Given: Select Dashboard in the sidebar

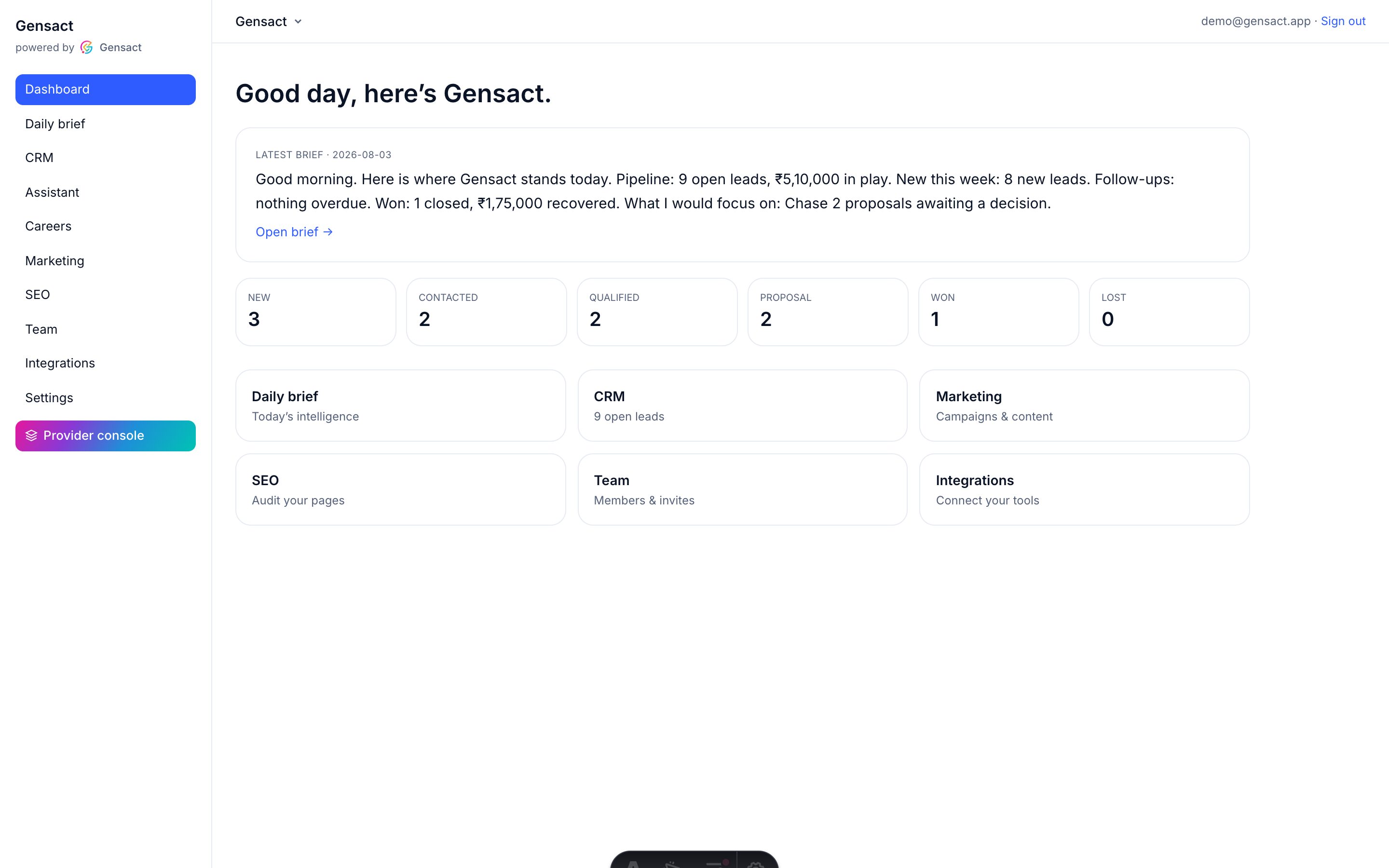Looking at the screenshot, I should [106, 90].
